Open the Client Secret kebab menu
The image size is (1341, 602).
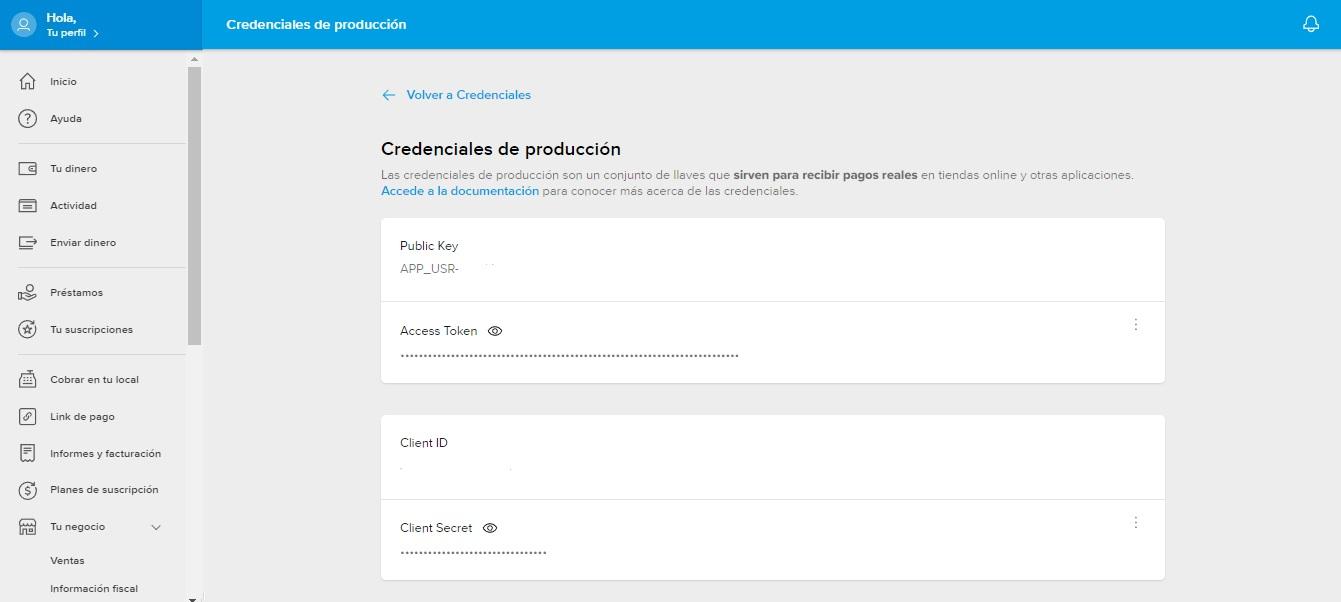pyautogui.click(x=1135, y=521)
